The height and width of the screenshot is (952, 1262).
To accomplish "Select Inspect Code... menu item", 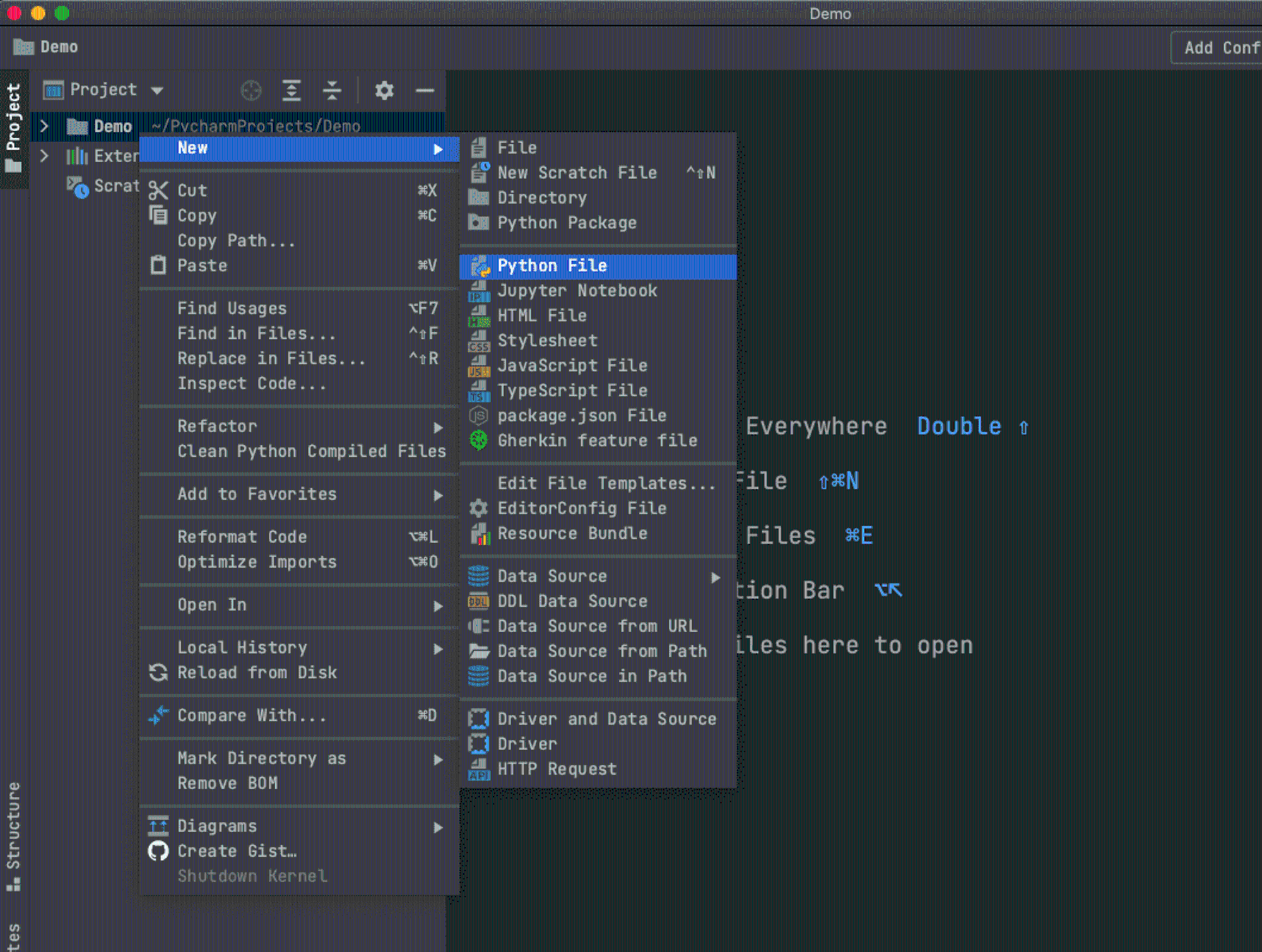I will (x=299, y=384).
